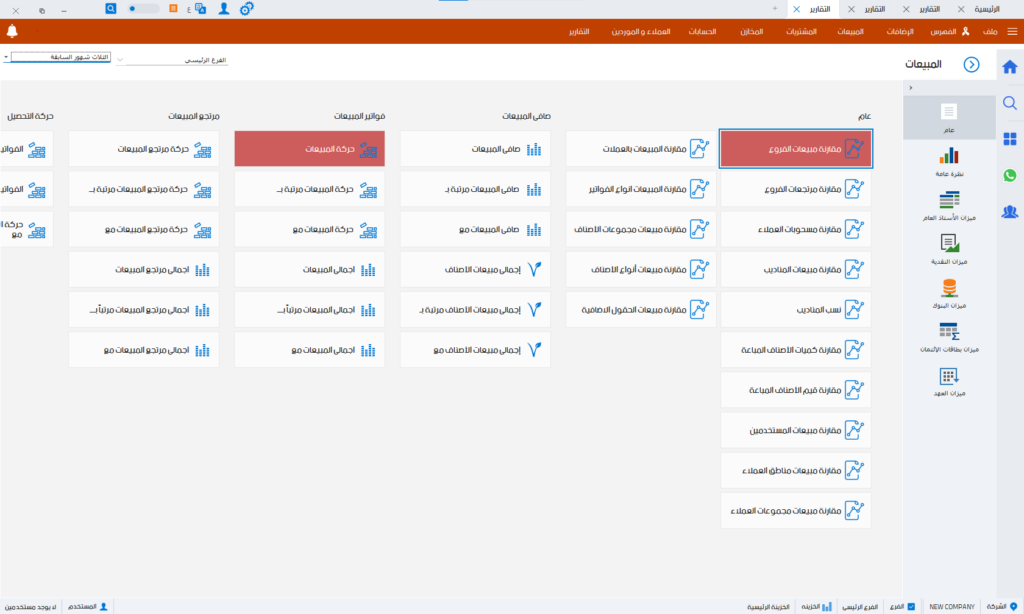Open the highlighted حركة المبيعات report

click(309, 148)
